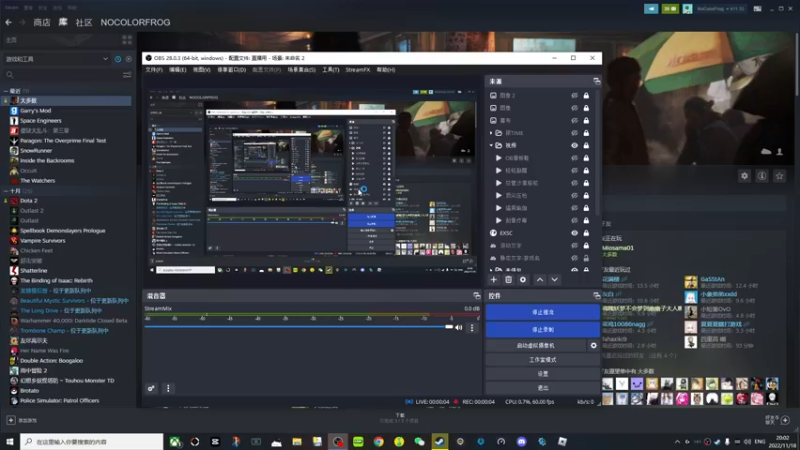Click Start Virtual Camera button
This screenshot has height=450, width=800.
[536, 345]
